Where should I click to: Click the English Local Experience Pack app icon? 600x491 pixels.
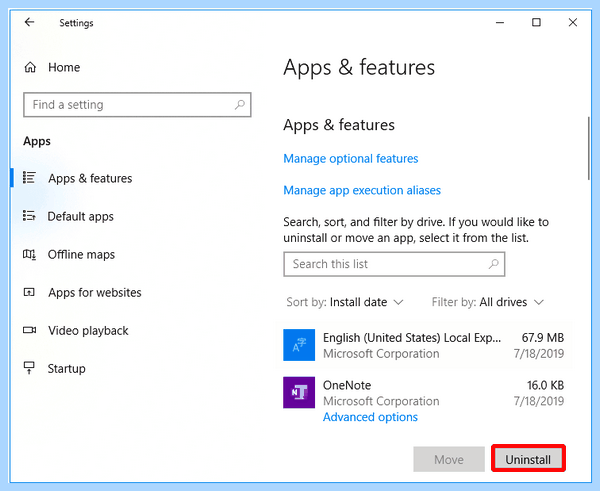(299, 345)
